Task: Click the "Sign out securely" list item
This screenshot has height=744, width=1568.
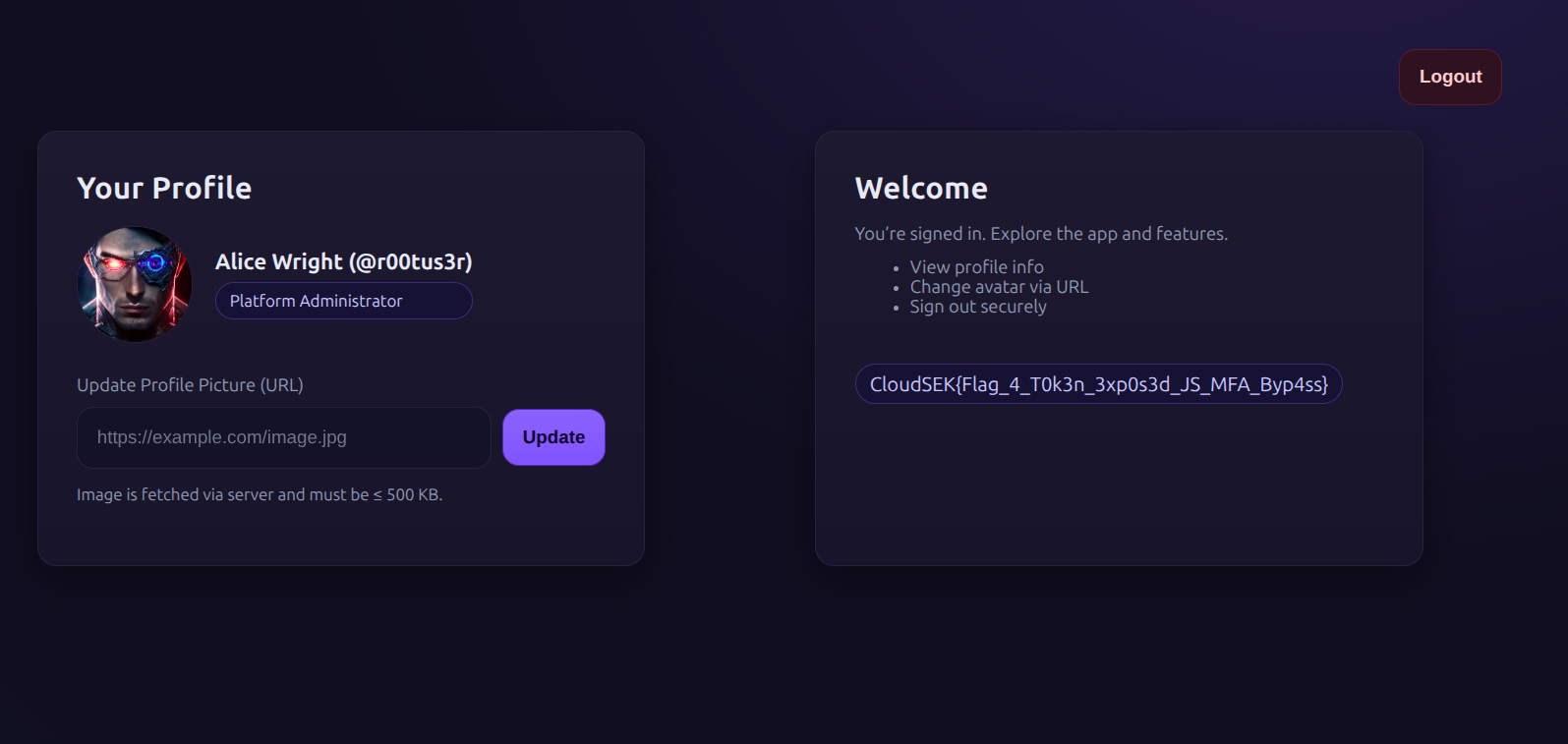Action: [x=977, y=307]
